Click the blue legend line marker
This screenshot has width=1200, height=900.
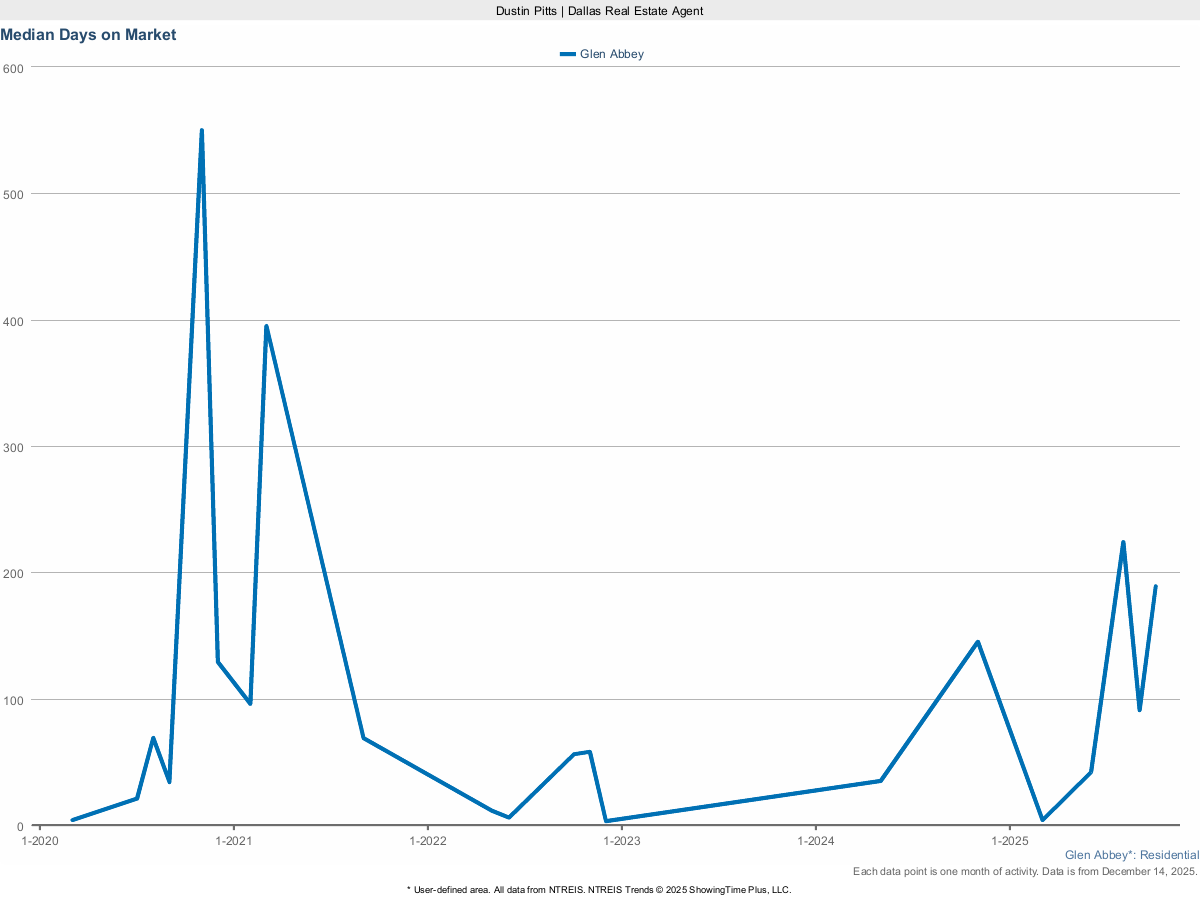coord(567,54)
